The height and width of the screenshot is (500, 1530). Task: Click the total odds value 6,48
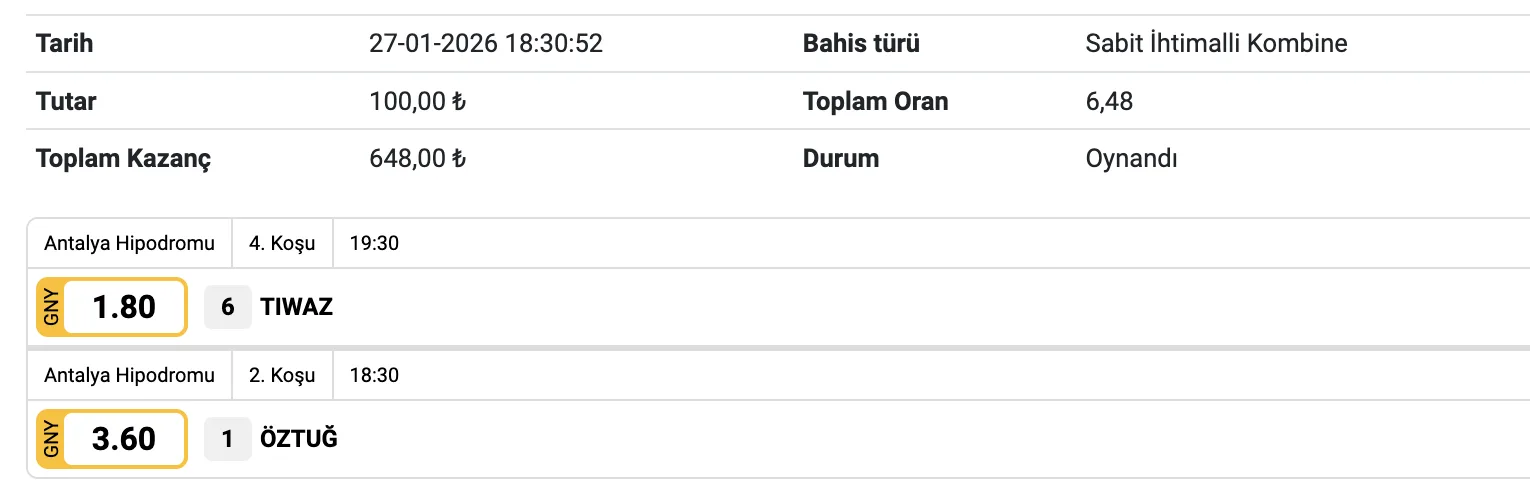pos(1109,101)
